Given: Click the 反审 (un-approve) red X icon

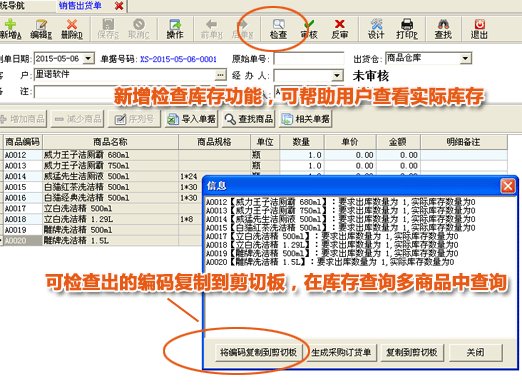Looking at the screenshot, I should tap(340, 29).
